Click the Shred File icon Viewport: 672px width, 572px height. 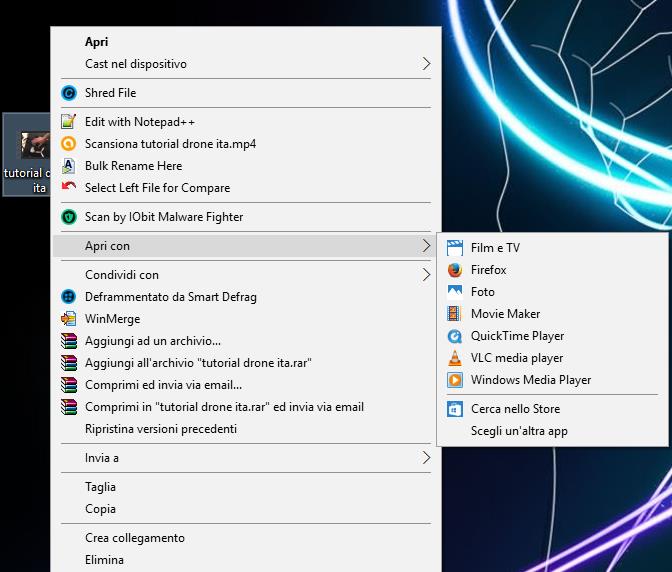68,93
